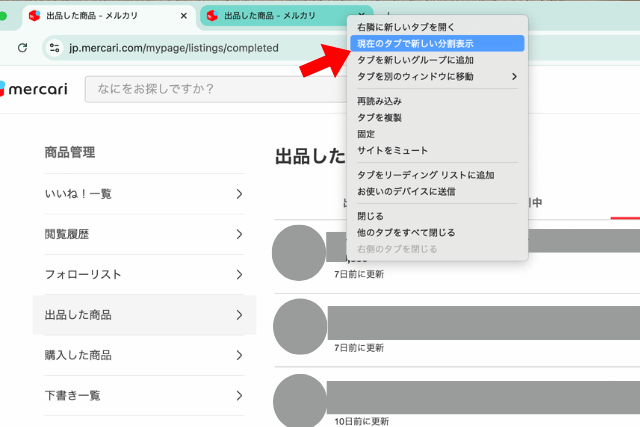Click the second listing's thumbnail image
Viewport: 640px width, 427px height.
coord(300,325)
